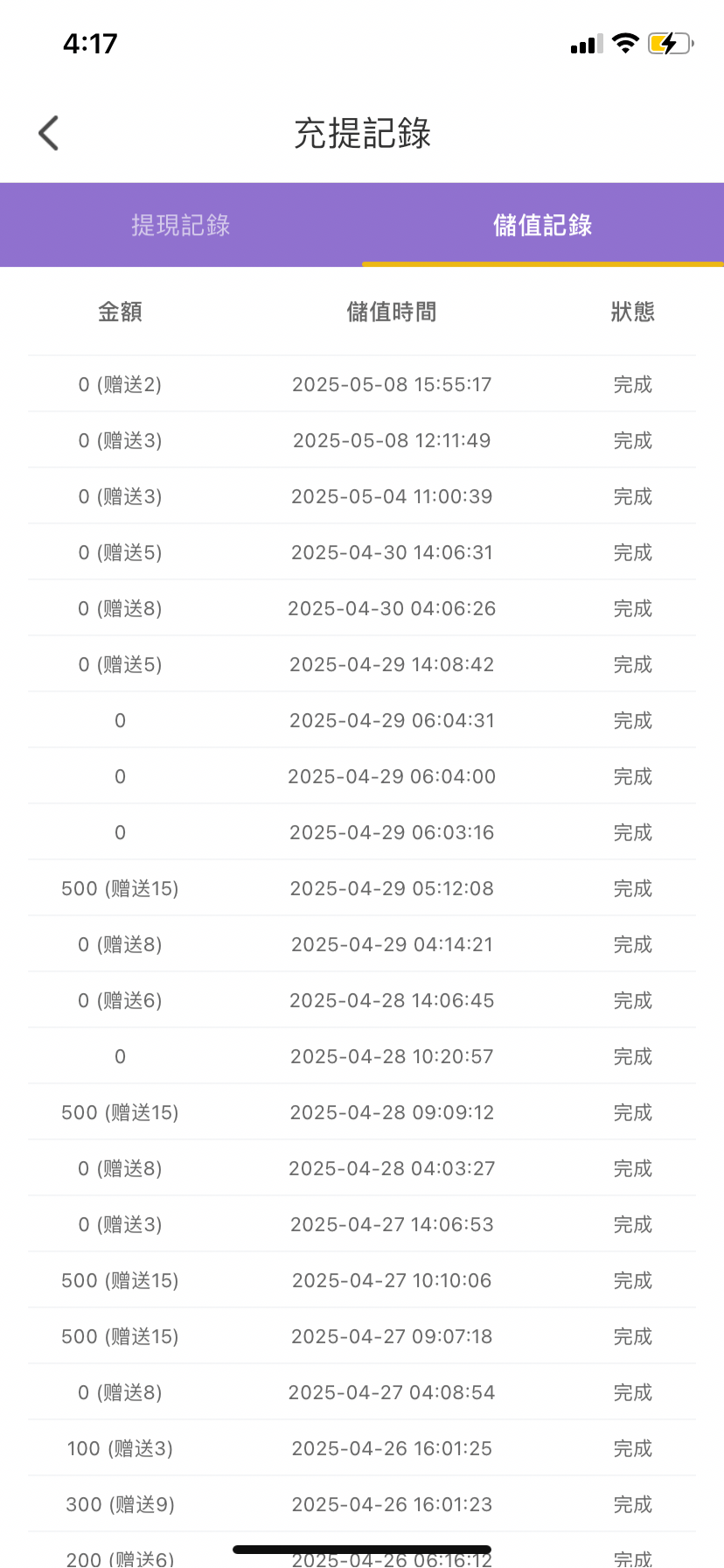The width and height of the screenshot is (724, 1568).
Task: Tap the record at 2025-04-28 10:20:57
Action: point(392,1056)
